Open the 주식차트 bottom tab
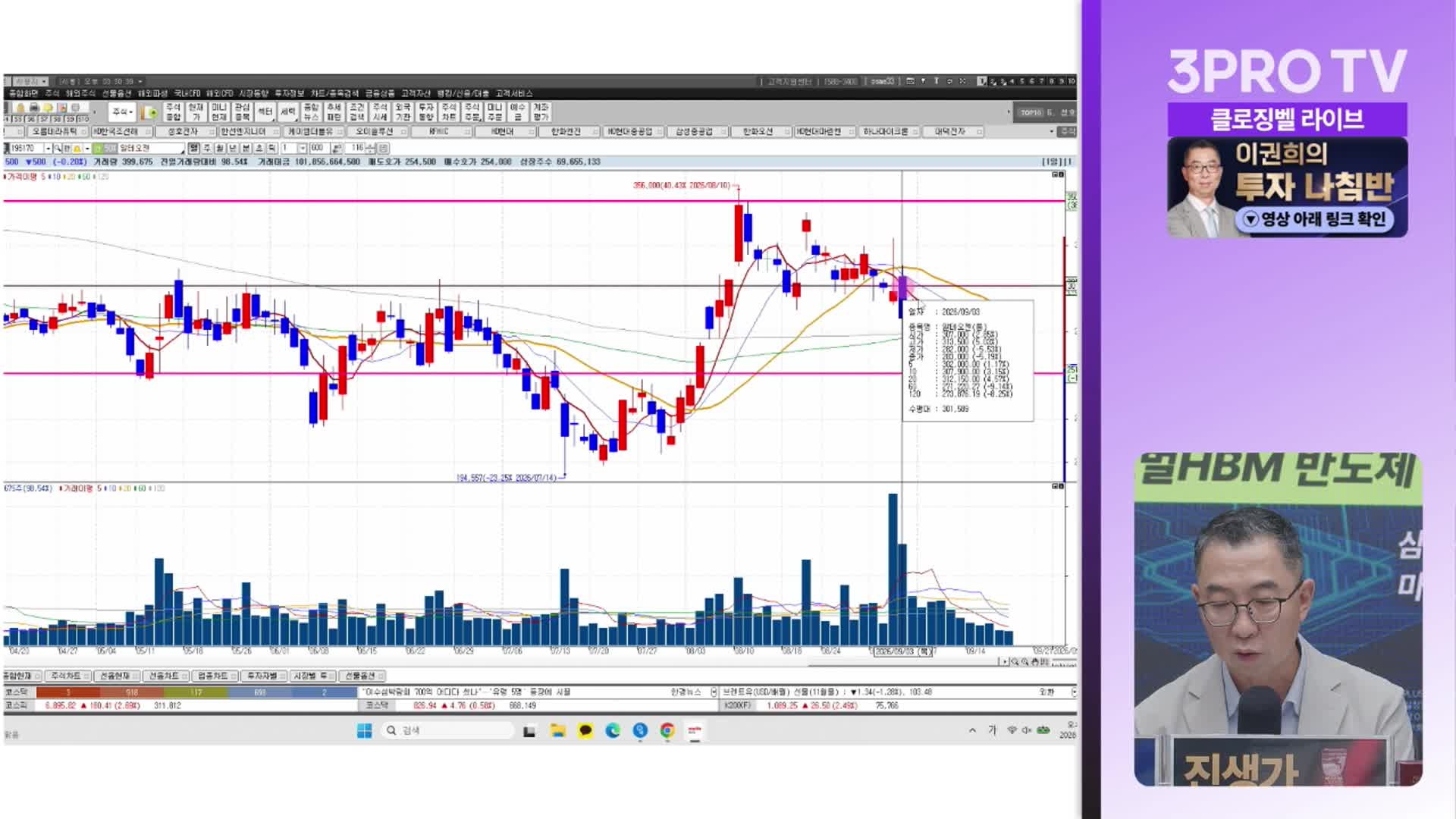 click(67, 676)
